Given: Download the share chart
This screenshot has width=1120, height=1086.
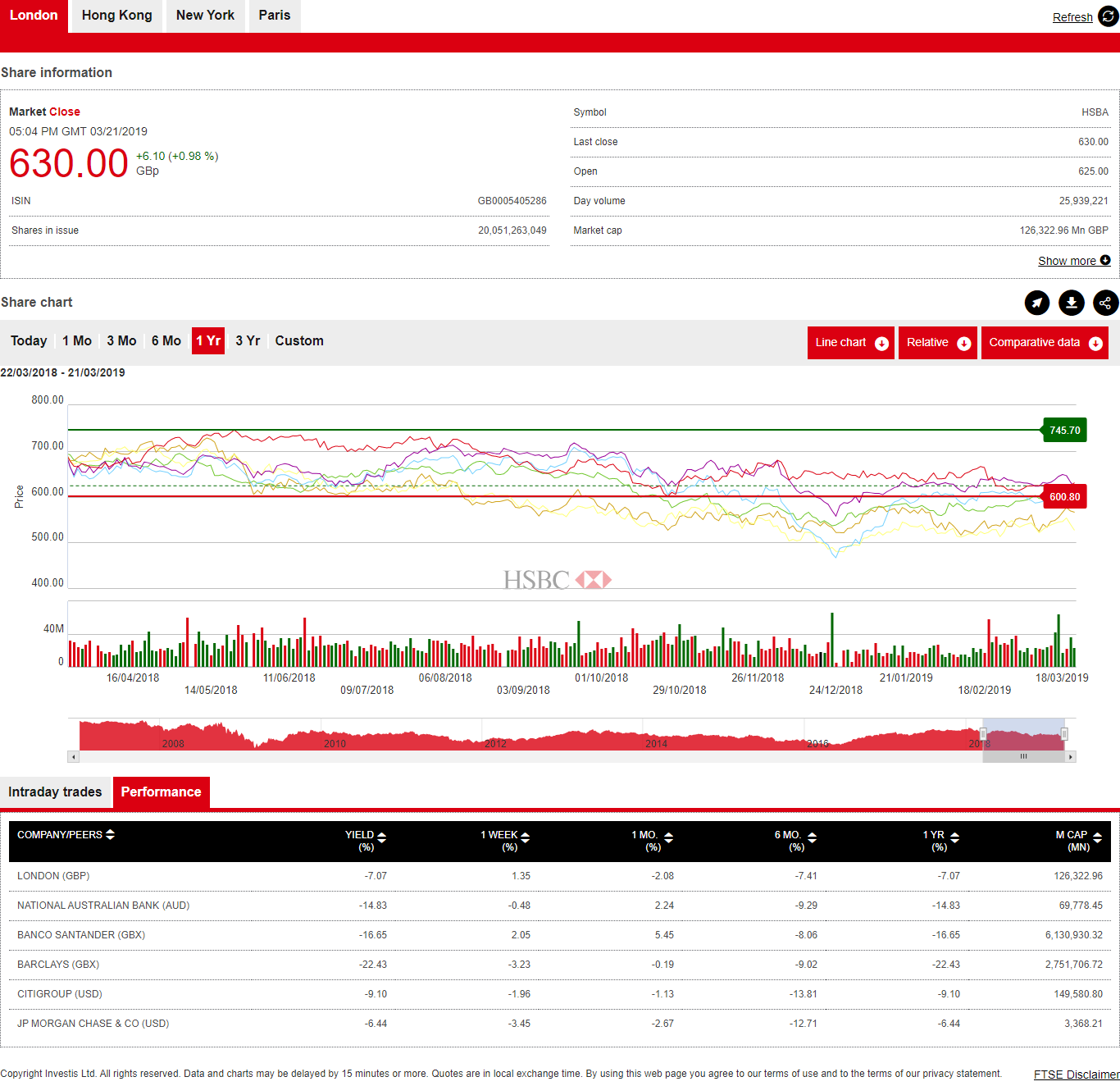Looking at the screenshot, I should 1072,303.
